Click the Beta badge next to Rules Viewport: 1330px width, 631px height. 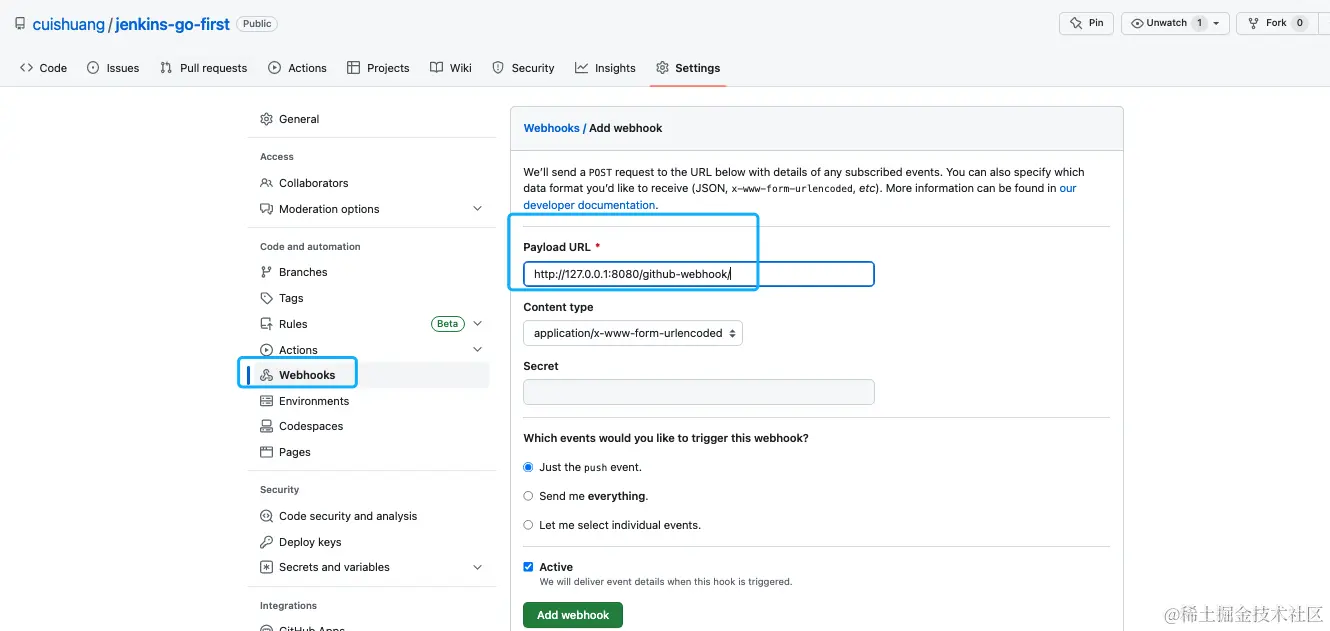[447, 324]
